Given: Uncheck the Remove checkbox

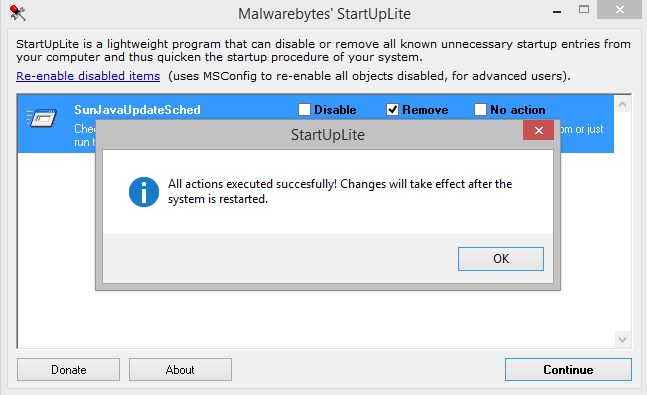Looking at the screenshot, I should 392,109.
